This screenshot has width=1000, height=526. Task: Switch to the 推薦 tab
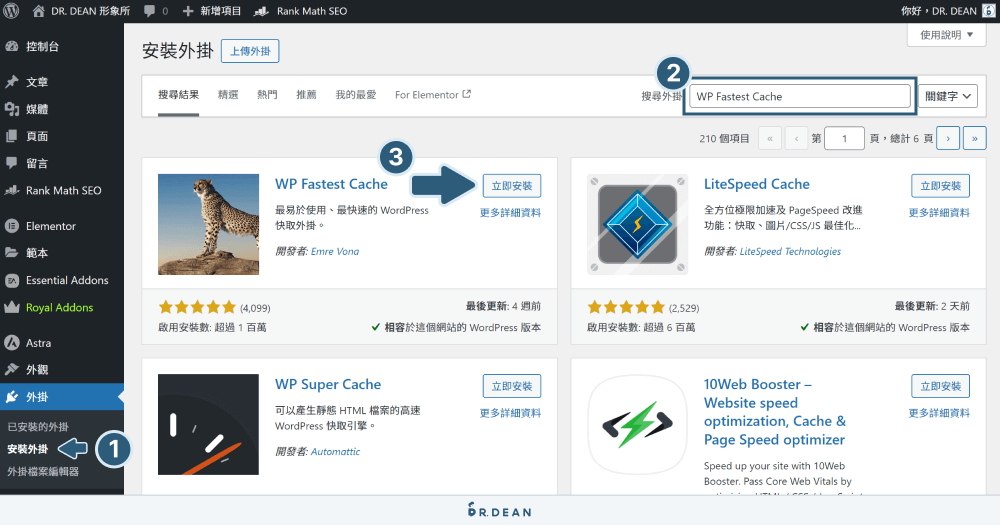pos(306,95)
